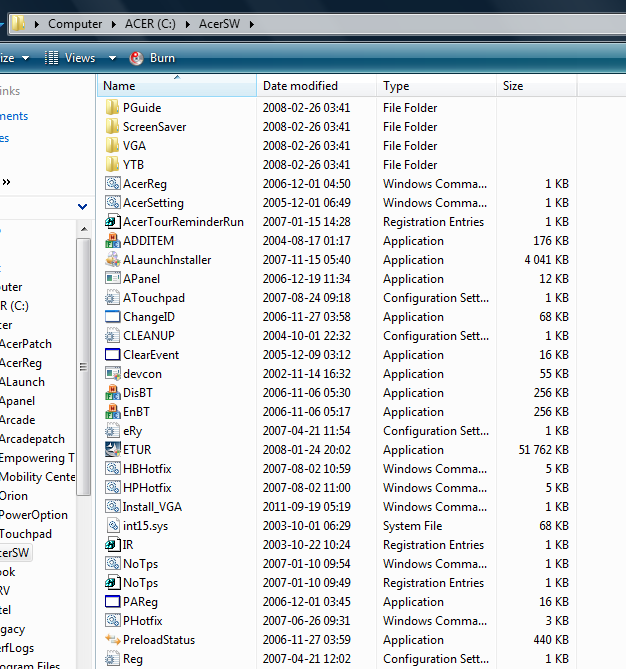
Task: Click the AcerSetting command script icon
Action: tap(113, 203)
